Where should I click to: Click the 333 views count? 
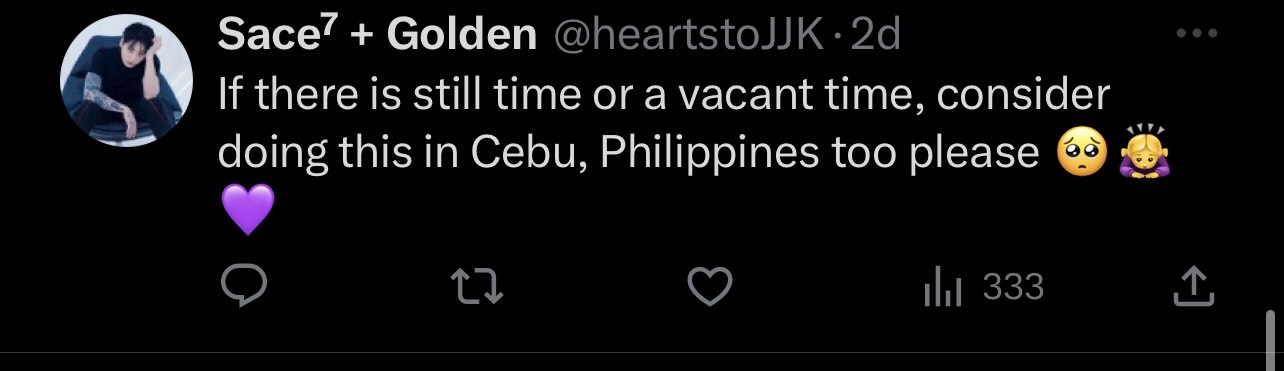[1013, 288]
